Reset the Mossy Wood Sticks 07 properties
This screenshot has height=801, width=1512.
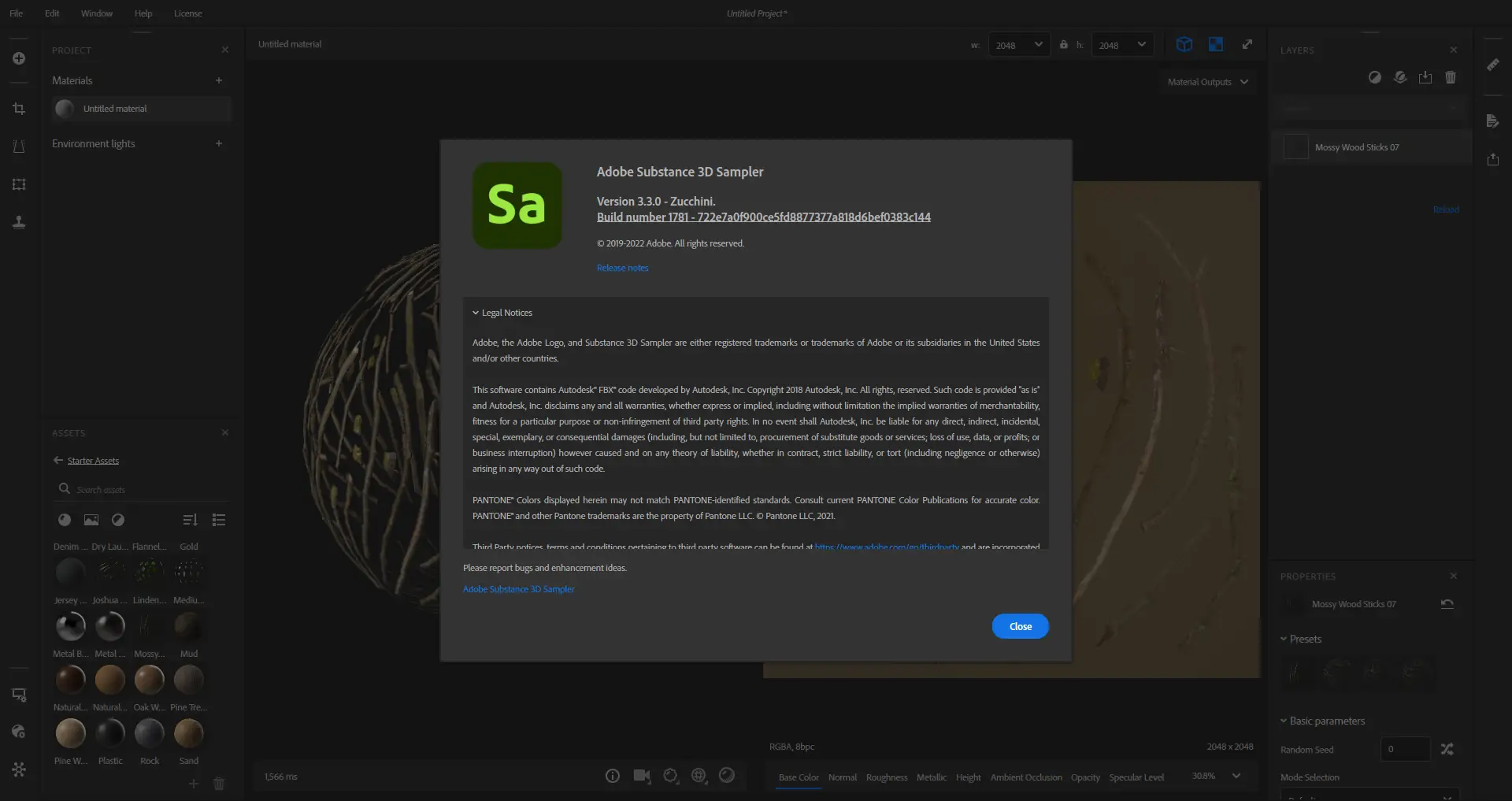(1447, 604)
